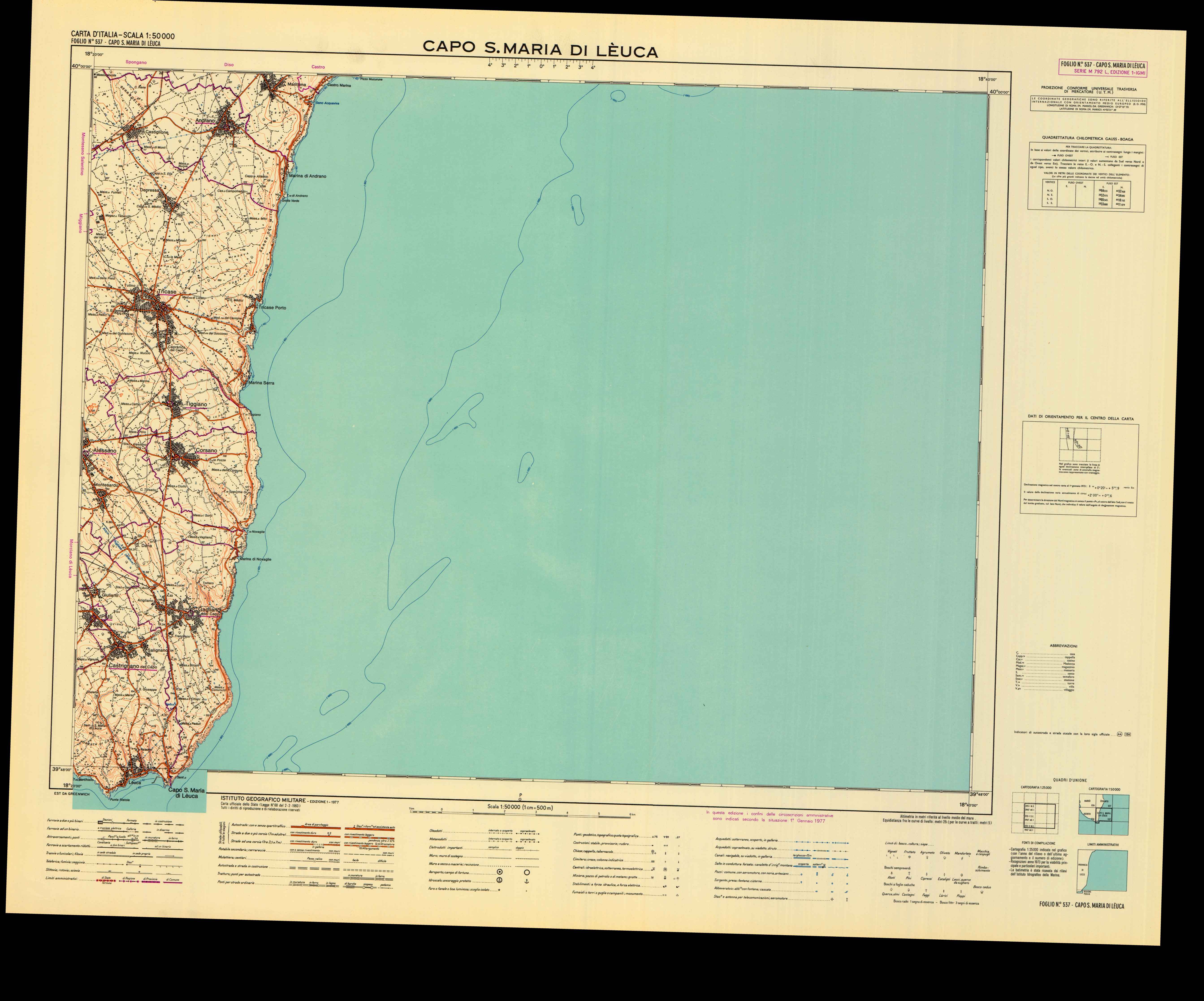Click the Alessano town label
This screenshot has width=1204, height=1001.
[x=104, y=451]
